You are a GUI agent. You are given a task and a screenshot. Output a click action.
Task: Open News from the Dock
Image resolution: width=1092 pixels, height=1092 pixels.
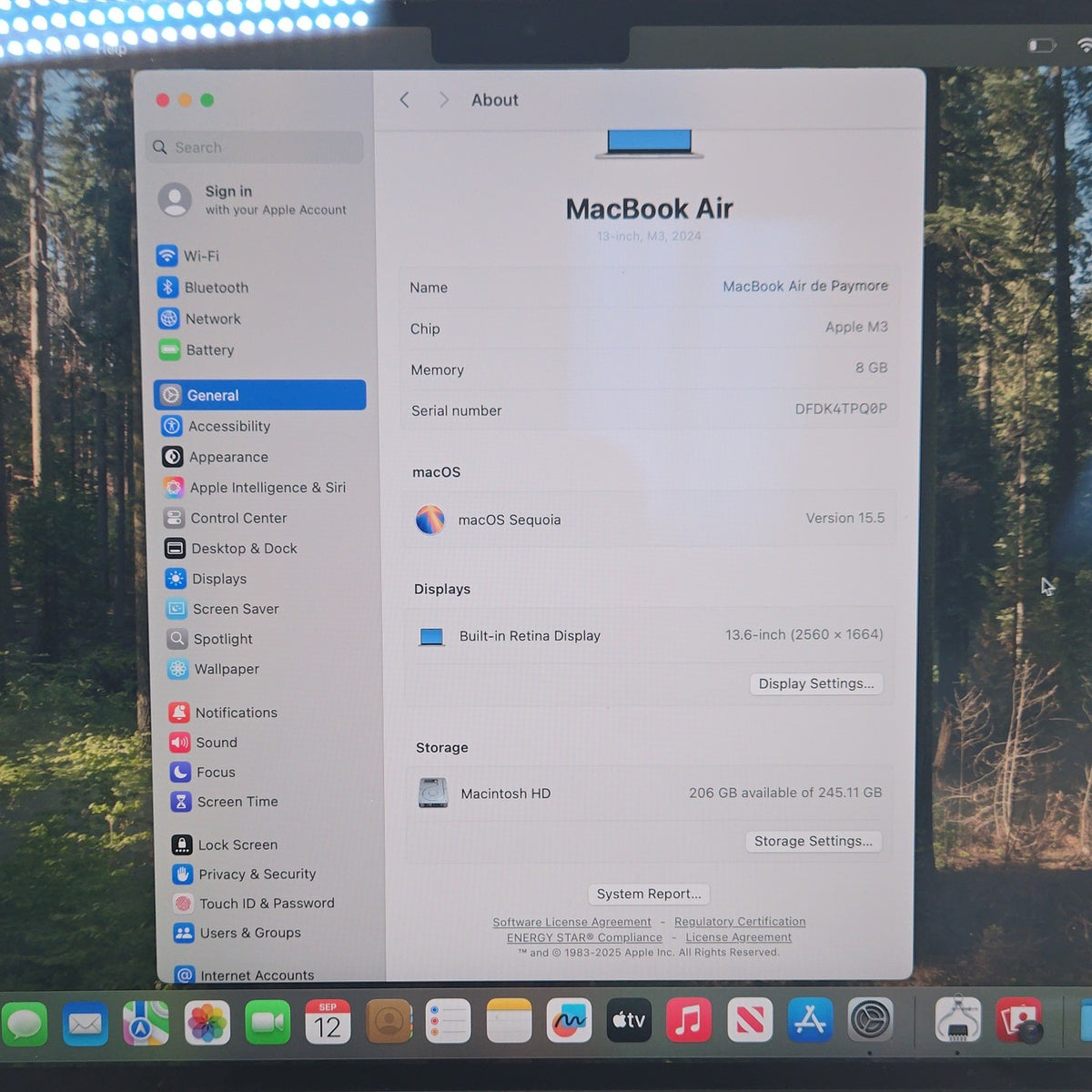point(750,1020)
